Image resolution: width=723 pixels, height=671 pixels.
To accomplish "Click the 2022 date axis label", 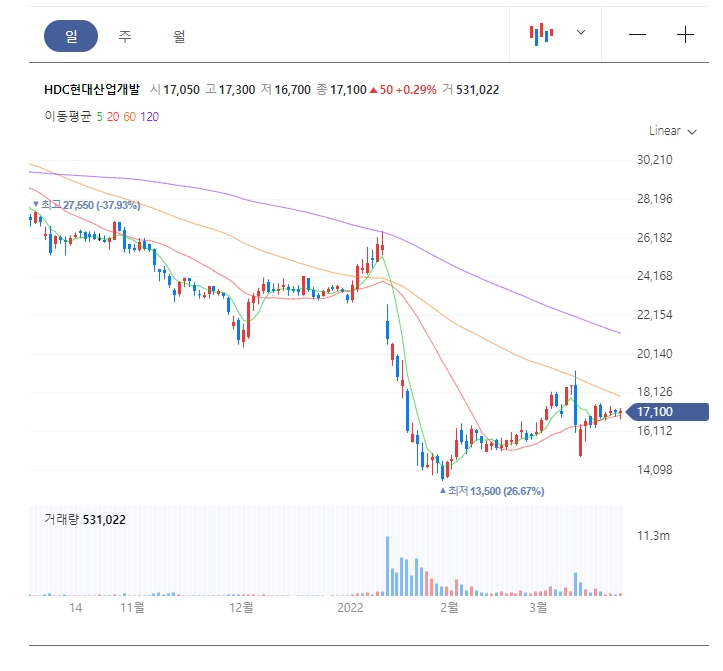I will 350,607.
